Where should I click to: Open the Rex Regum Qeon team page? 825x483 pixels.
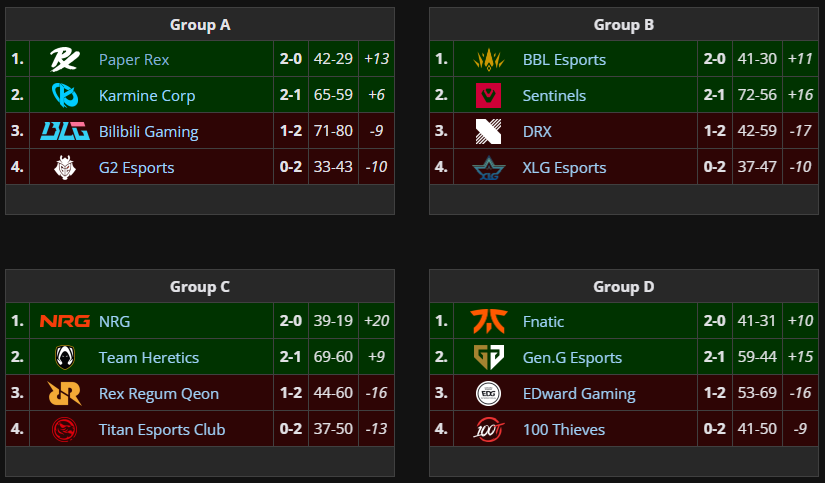click(x=158, y=394)
